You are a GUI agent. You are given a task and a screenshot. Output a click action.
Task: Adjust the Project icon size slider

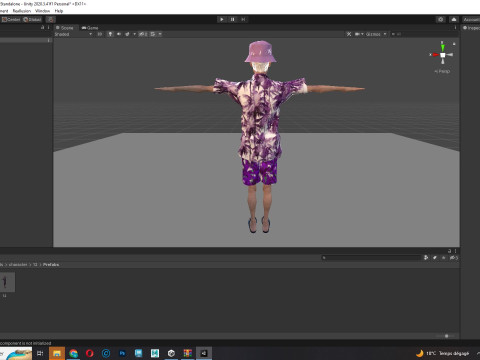tap(445, 336)
